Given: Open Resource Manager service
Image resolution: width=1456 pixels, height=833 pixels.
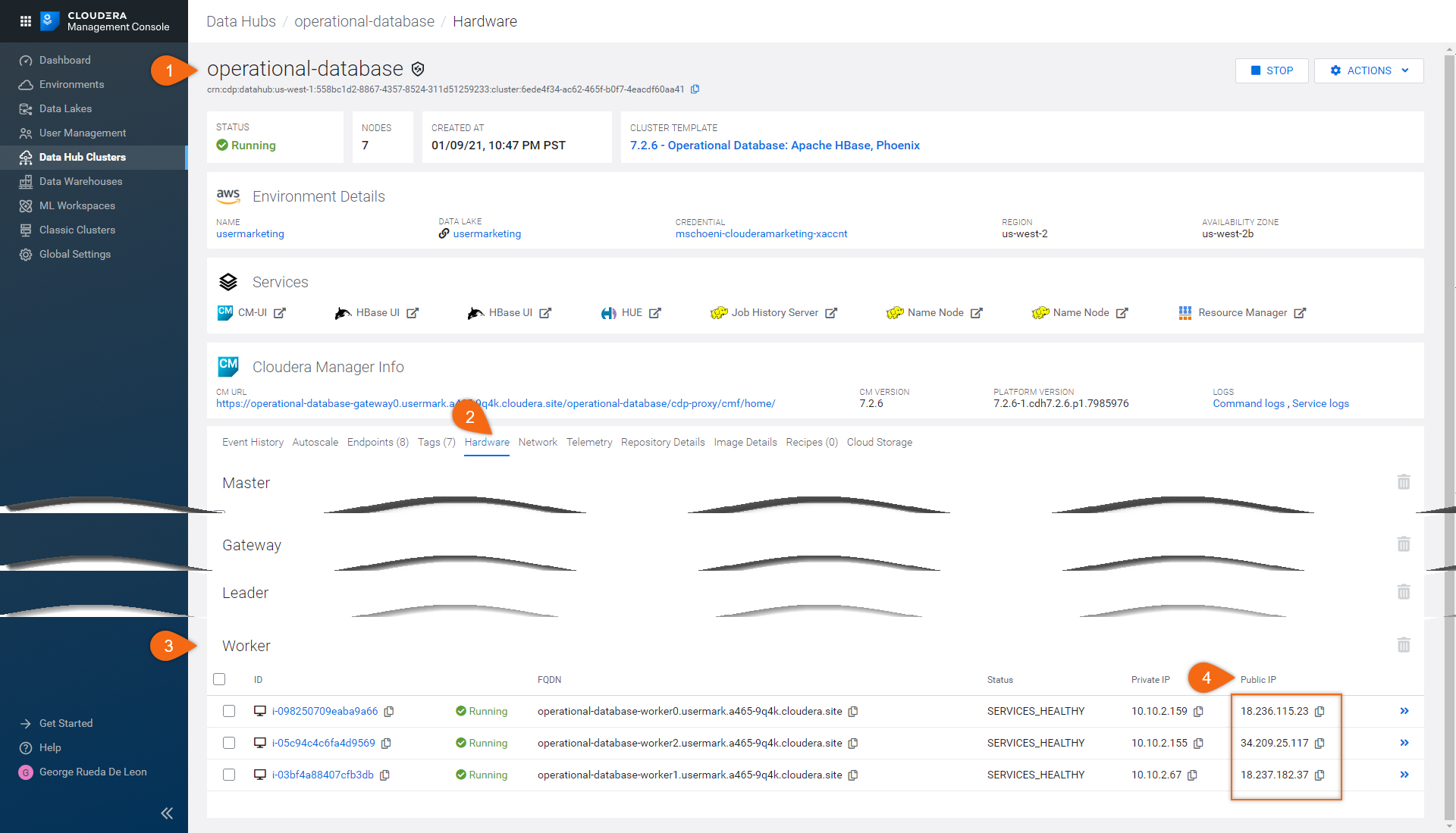Looking at the screenshot, I should tap(1242, 313).
